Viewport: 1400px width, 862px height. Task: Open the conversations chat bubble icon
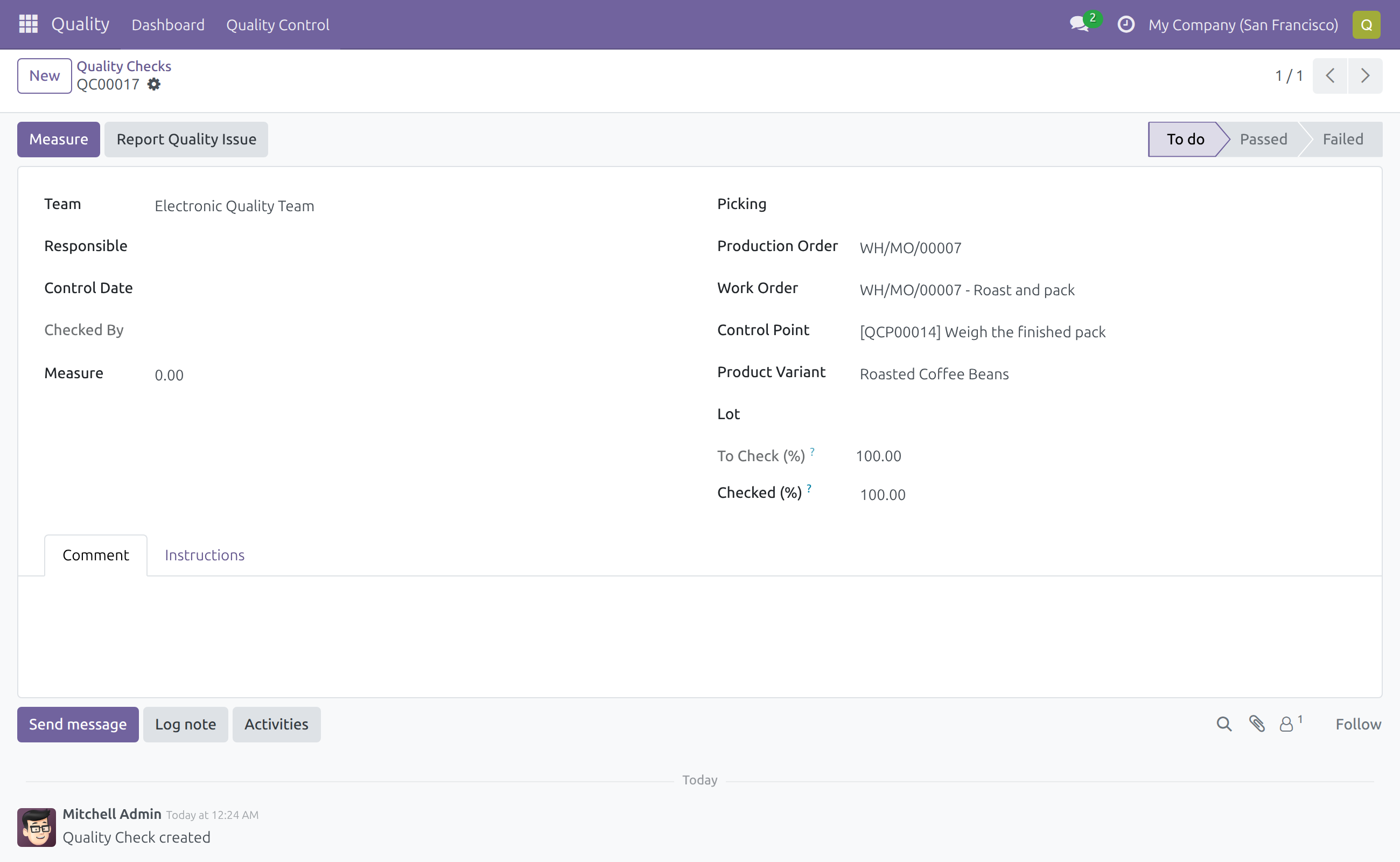click(x=1079, y=24)
